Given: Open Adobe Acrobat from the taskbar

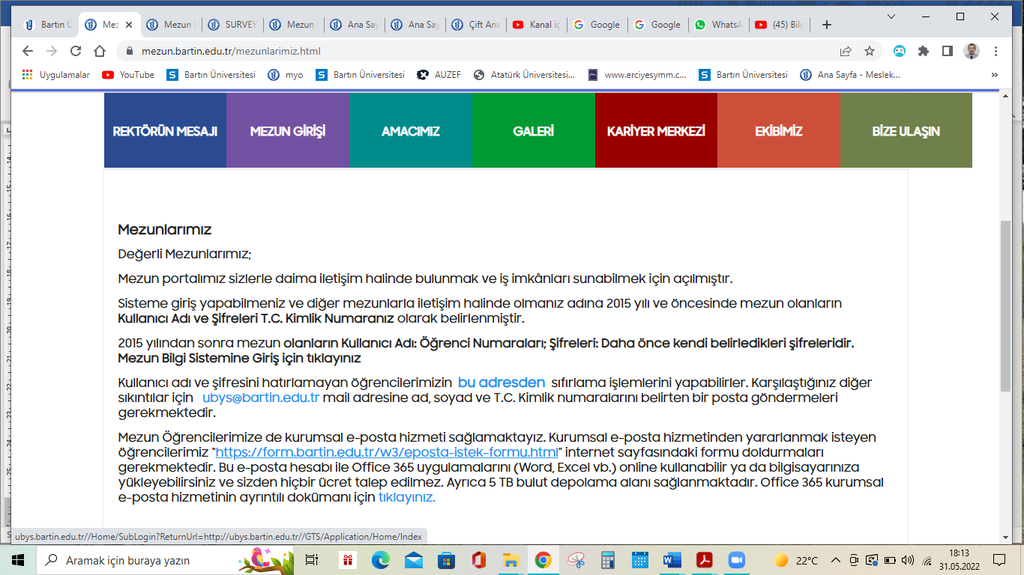Looking at the screenshot, I should 704,561.
